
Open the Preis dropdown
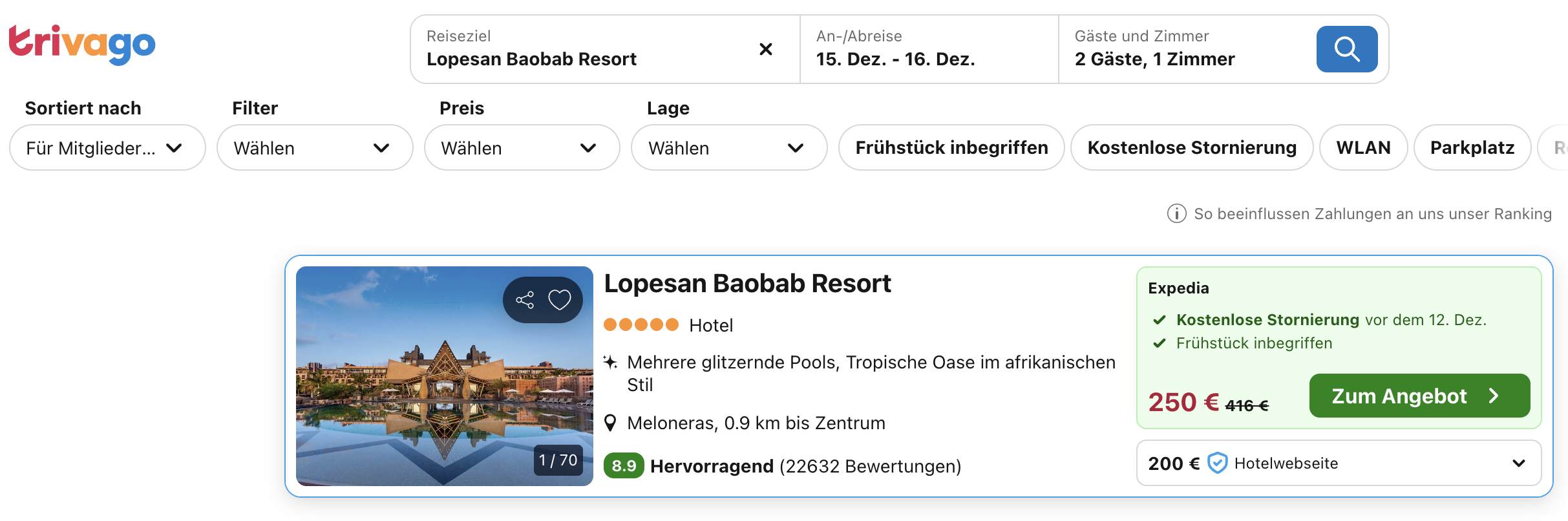pos(522,148)
